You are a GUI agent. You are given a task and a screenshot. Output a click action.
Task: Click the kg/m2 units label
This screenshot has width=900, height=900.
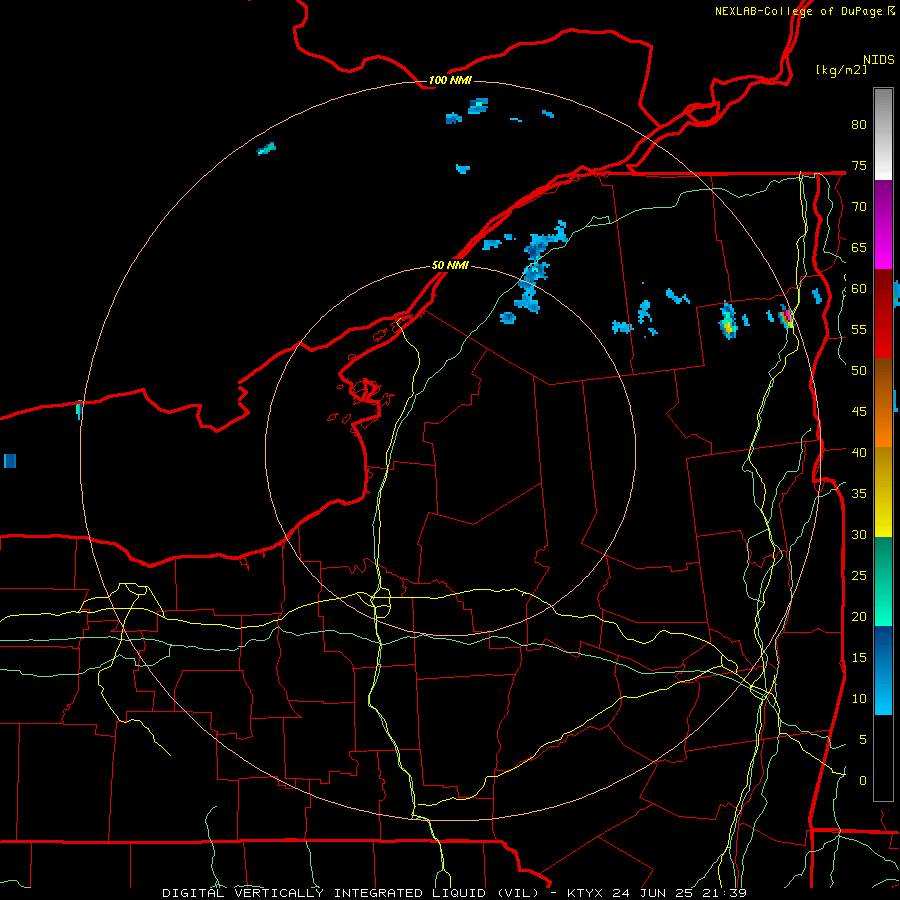coord(841,70)
